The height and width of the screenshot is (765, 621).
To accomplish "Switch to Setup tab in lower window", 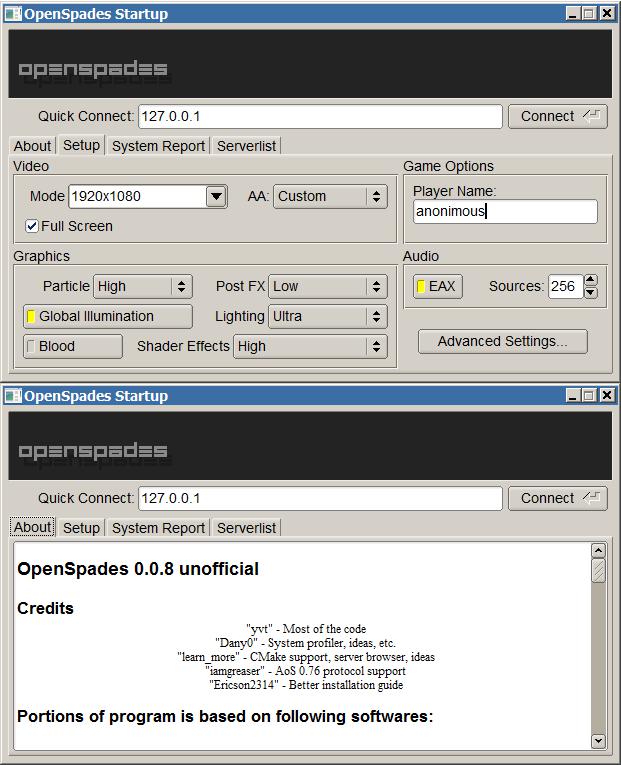I will click(x=81, y=528).
